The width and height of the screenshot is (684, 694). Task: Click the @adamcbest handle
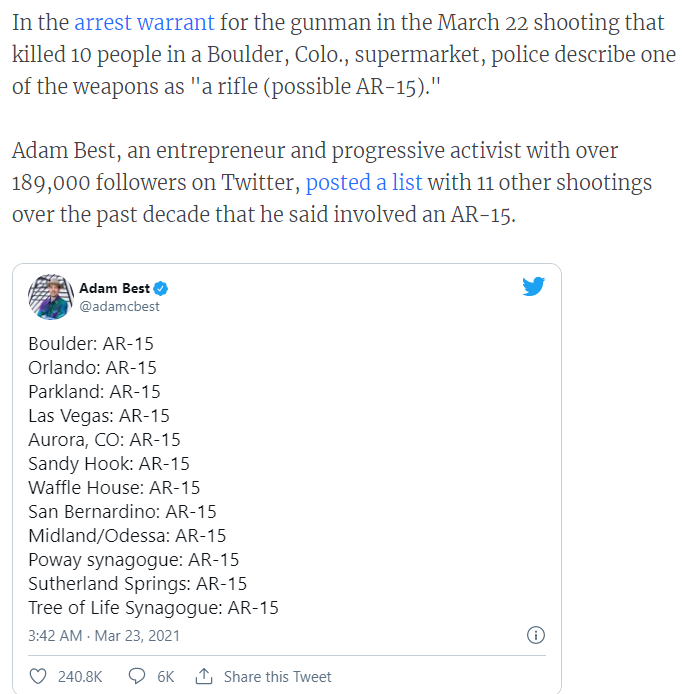120,306
